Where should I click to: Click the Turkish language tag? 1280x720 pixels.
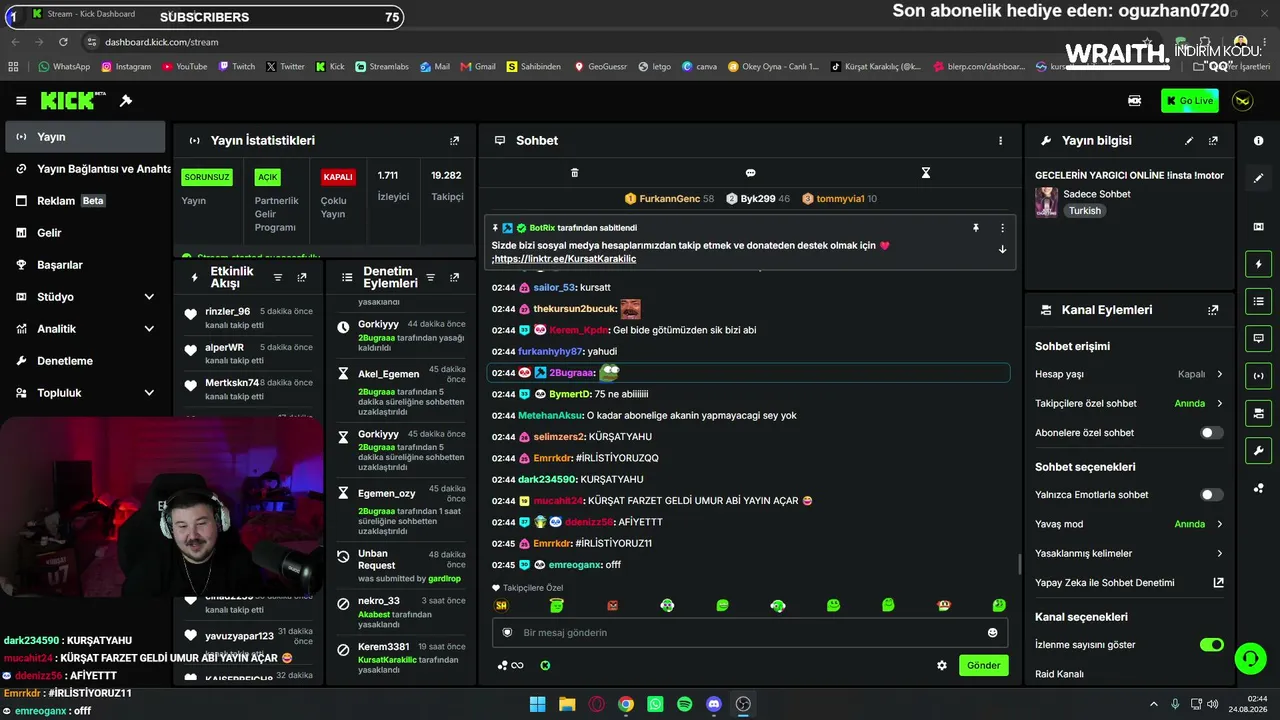[1084, 211]
